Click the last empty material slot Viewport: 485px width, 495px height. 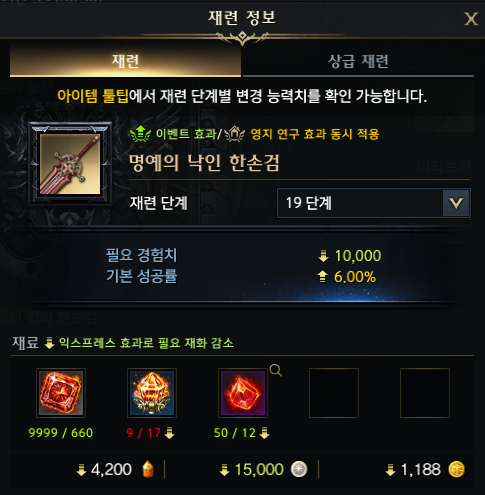[x=425, y=393]
